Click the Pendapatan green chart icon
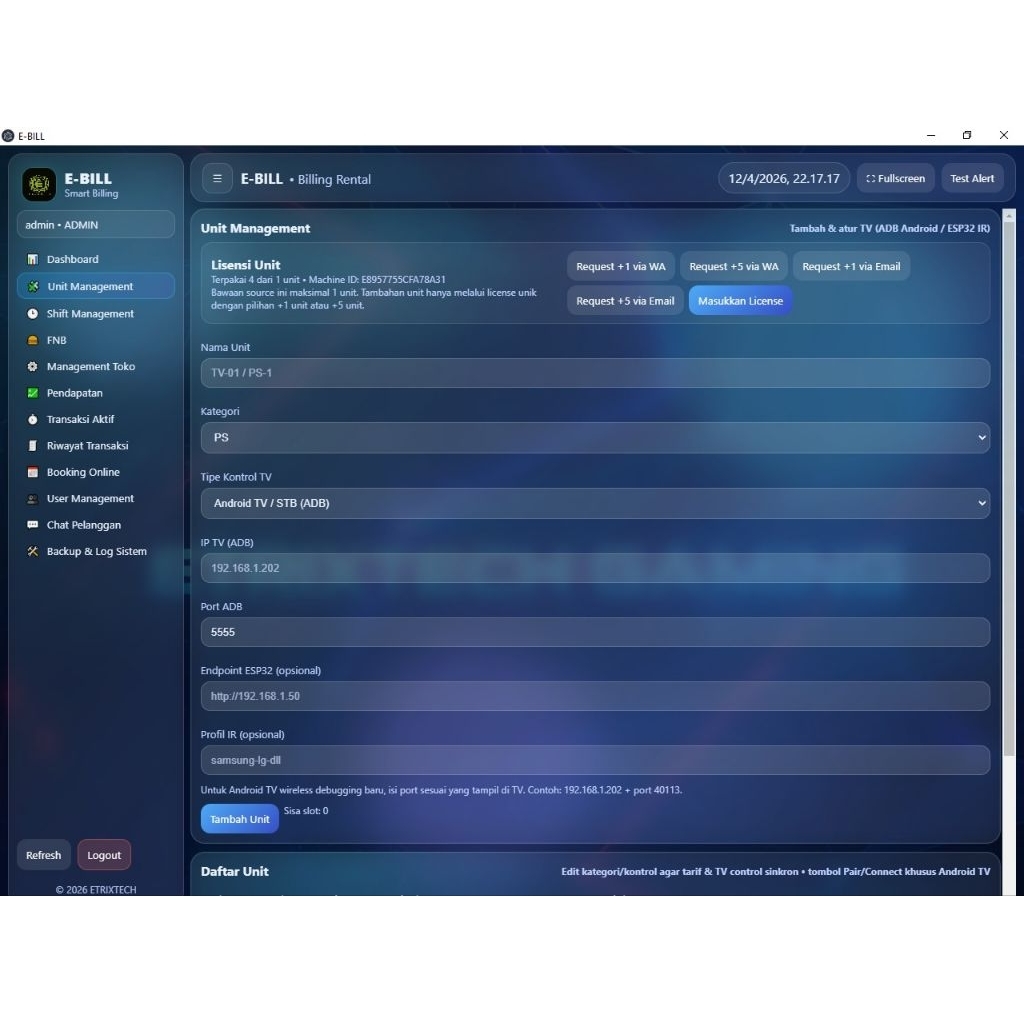Image resolution: width=1024 pixels, height=1024 pixels. [32, 393]
